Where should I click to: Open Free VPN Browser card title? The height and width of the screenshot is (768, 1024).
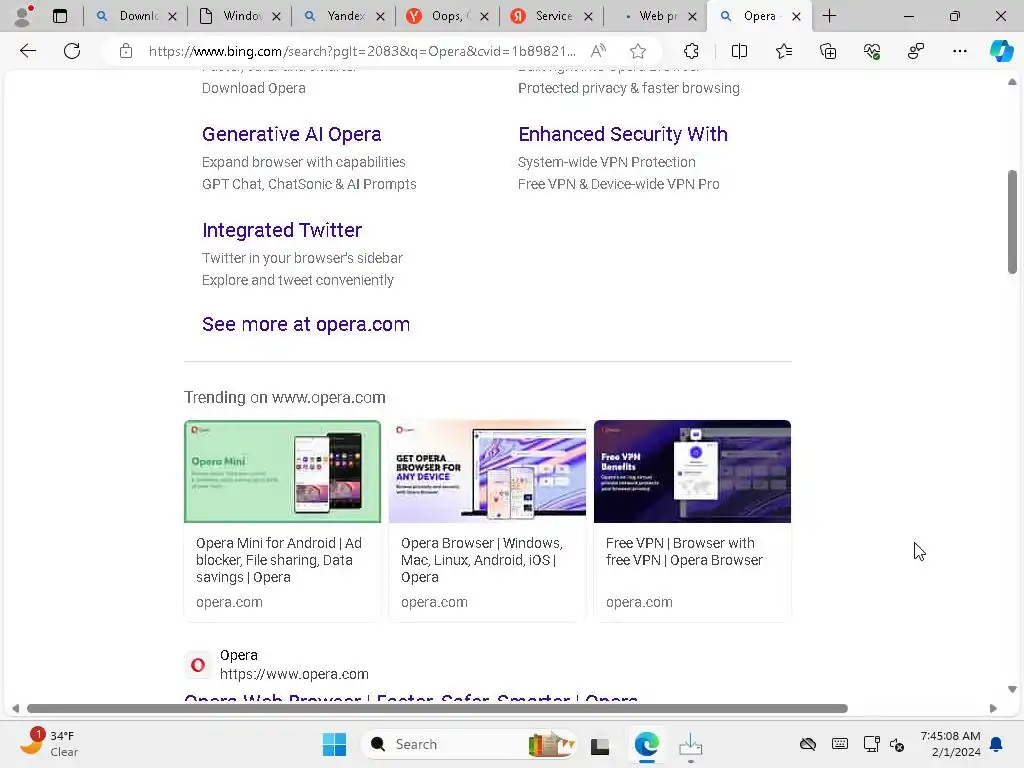click(x=684, y=551)
